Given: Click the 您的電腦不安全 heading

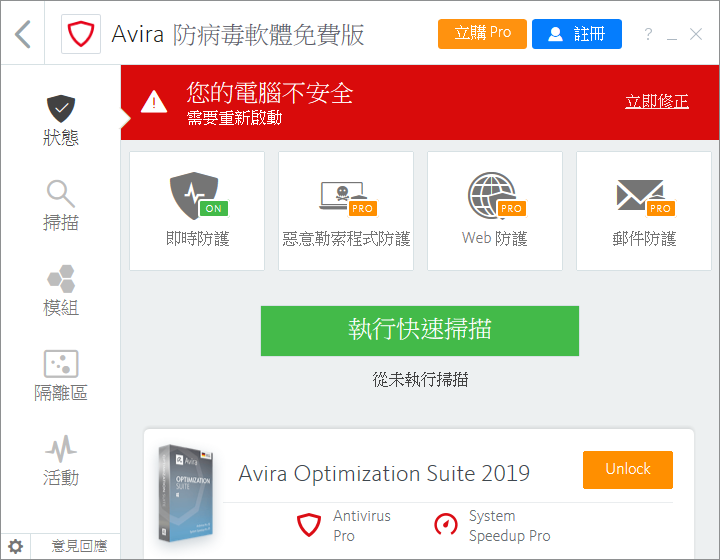Looking at the screenshot, I should pos(270,92).
